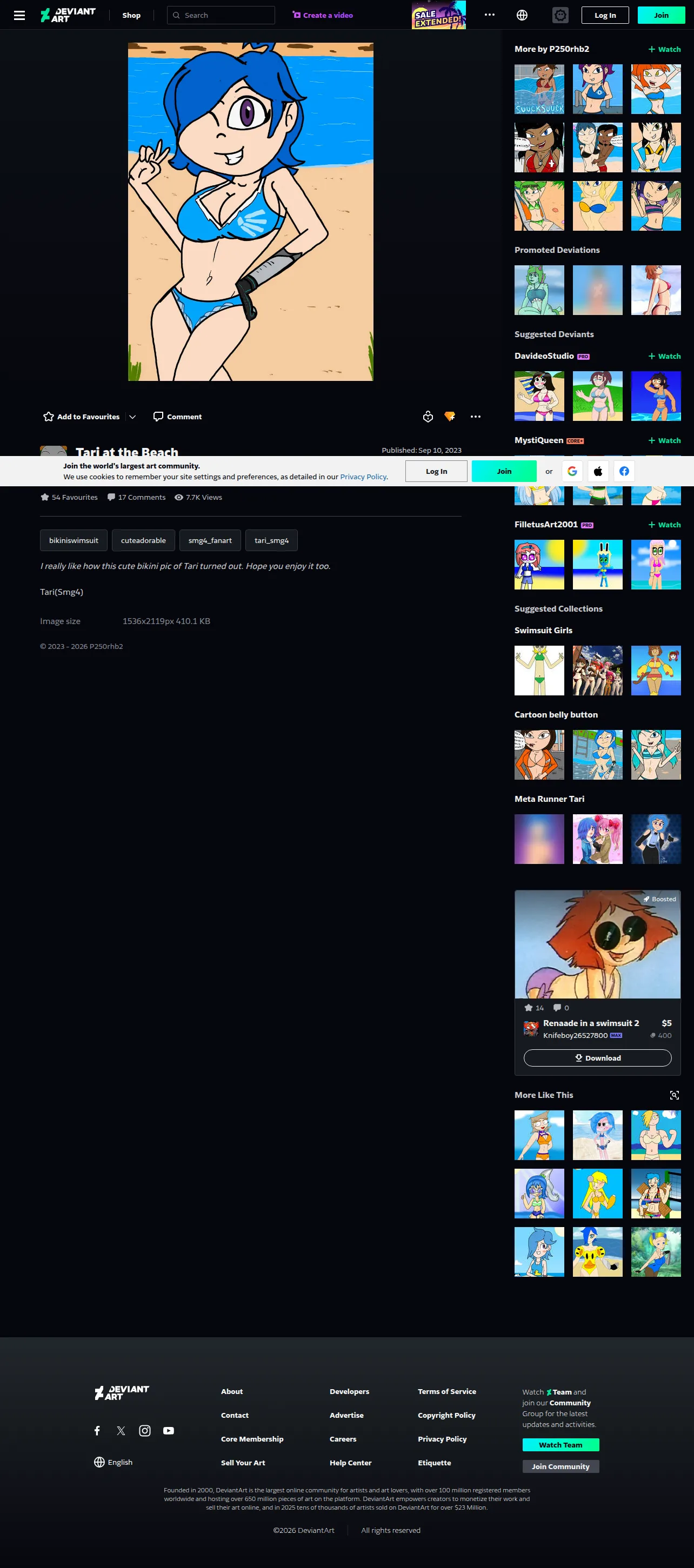Select the cuteadorable tag

coord(143,540)
